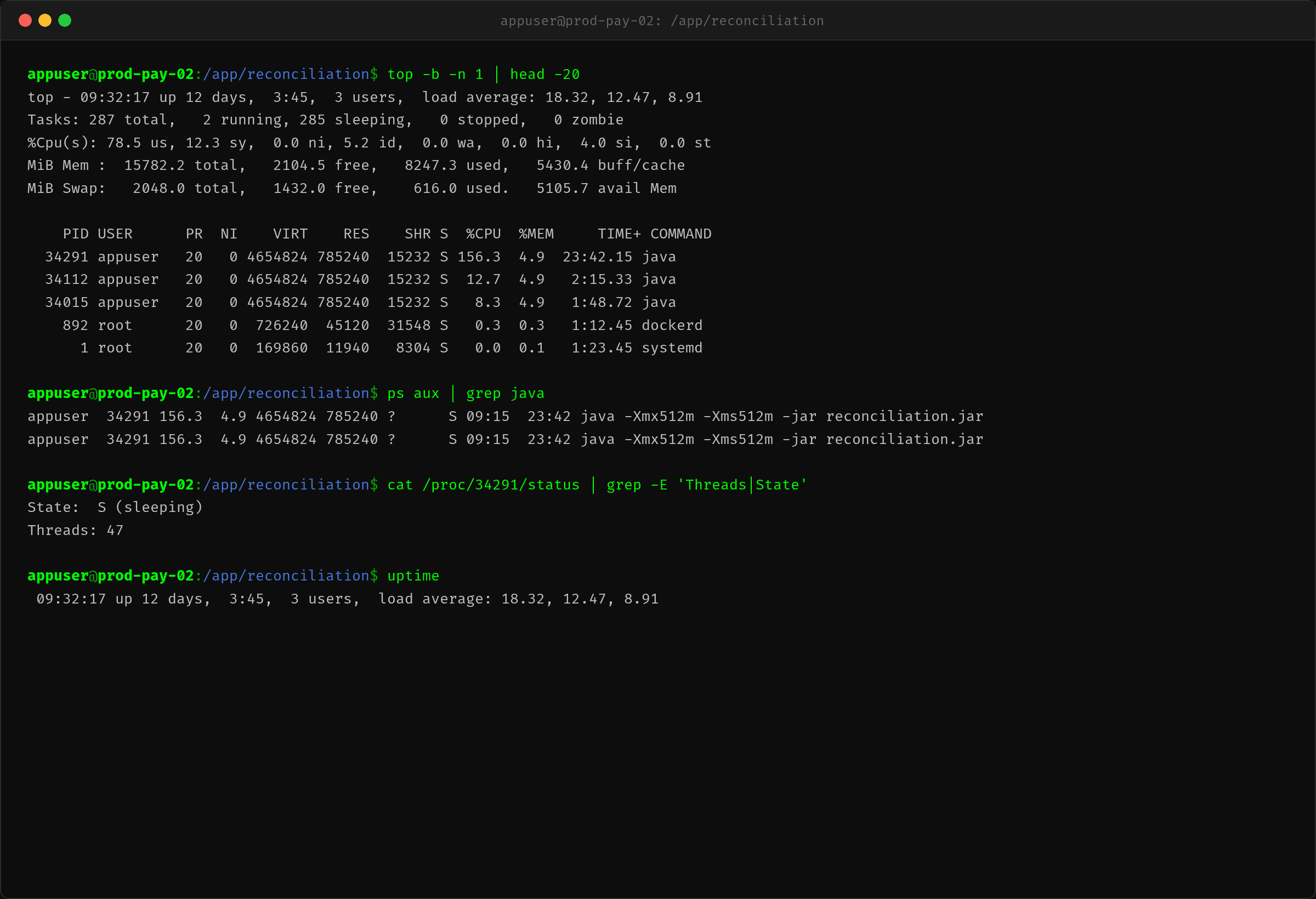Click the 'top -b -n 1 | head -20' command
This screenshot has width=1316, height=899.
coord(483,74)
